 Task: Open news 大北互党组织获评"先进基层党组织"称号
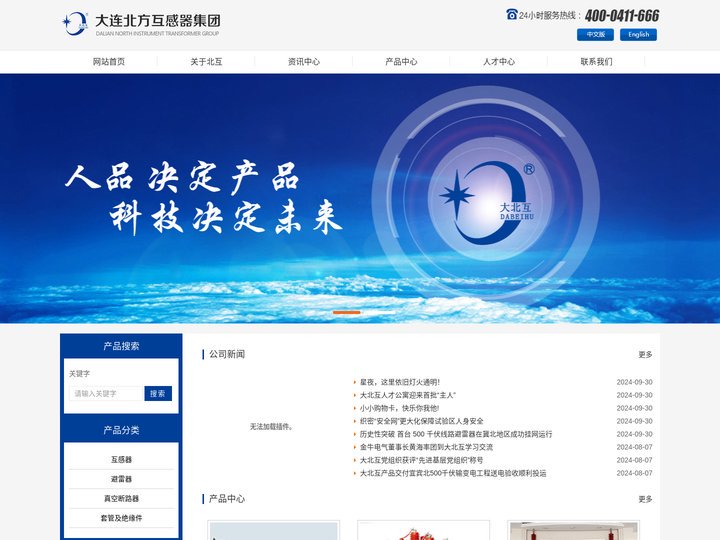[x=421, y=460]
